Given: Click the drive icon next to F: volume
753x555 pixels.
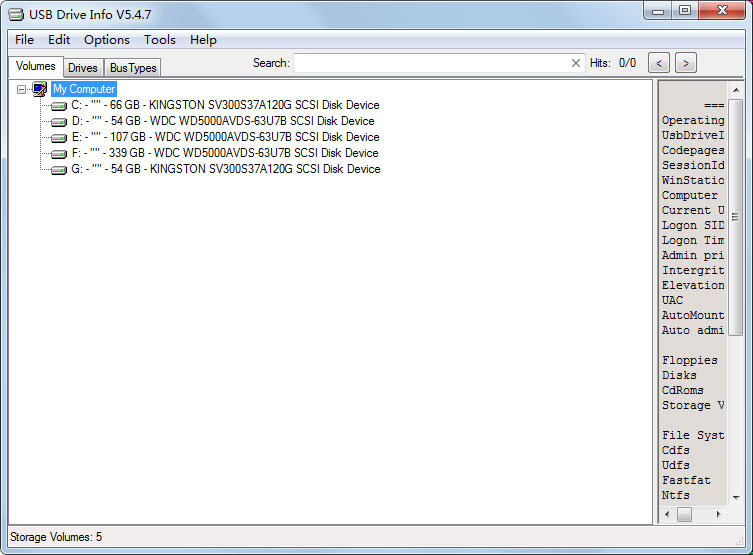Looking at the screenshot, I should [59, 154].
